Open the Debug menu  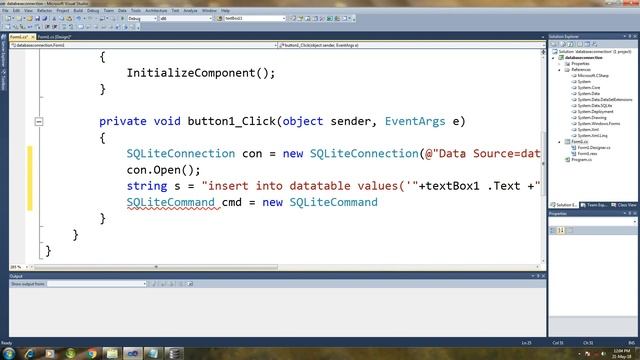(x=93, y=11)
